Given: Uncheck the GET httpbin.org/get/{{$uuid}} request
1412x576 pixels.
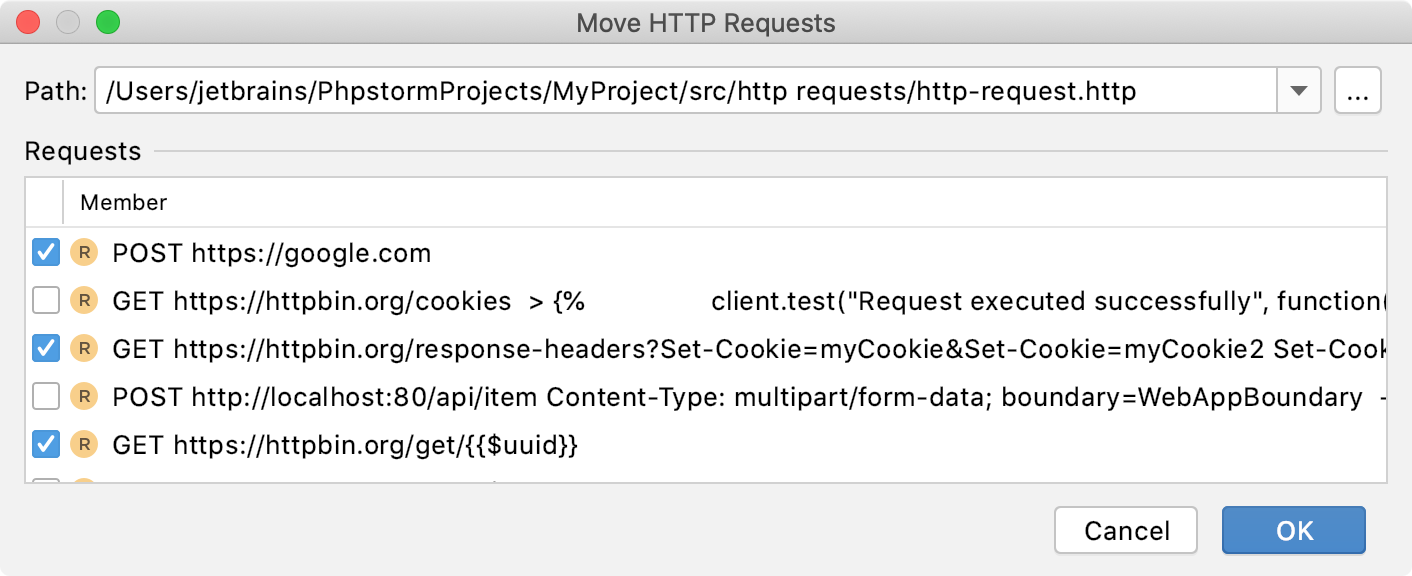Looking at the screenshot, I should tap(46, 444).
